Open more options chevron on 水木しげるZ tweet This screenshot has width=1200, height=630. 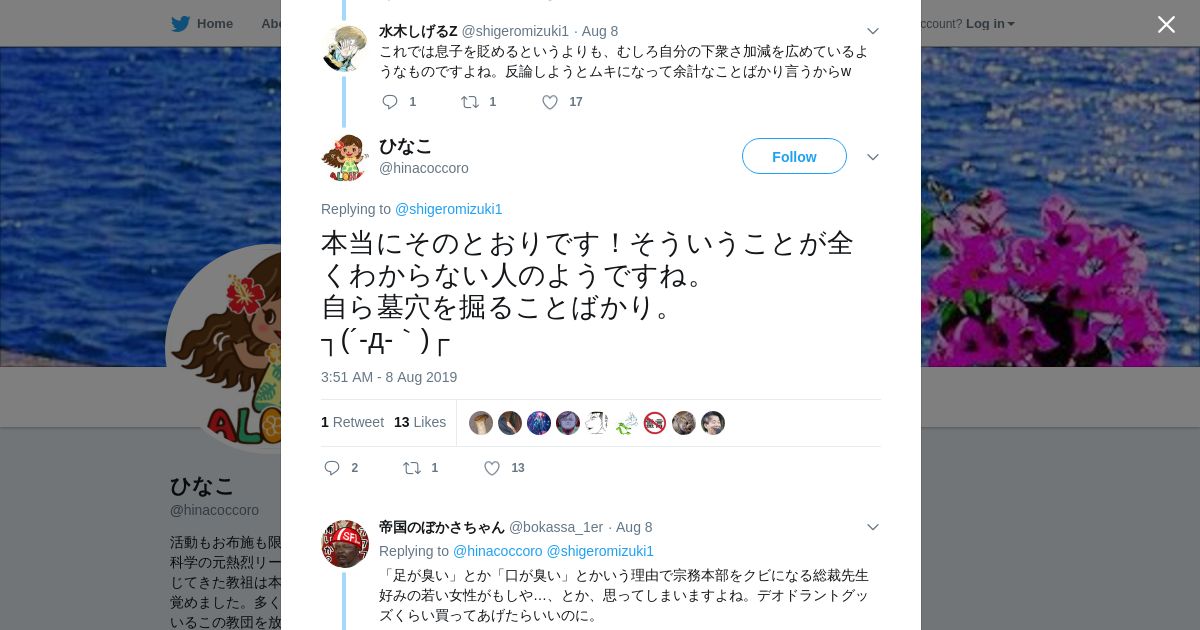point(873,31)
